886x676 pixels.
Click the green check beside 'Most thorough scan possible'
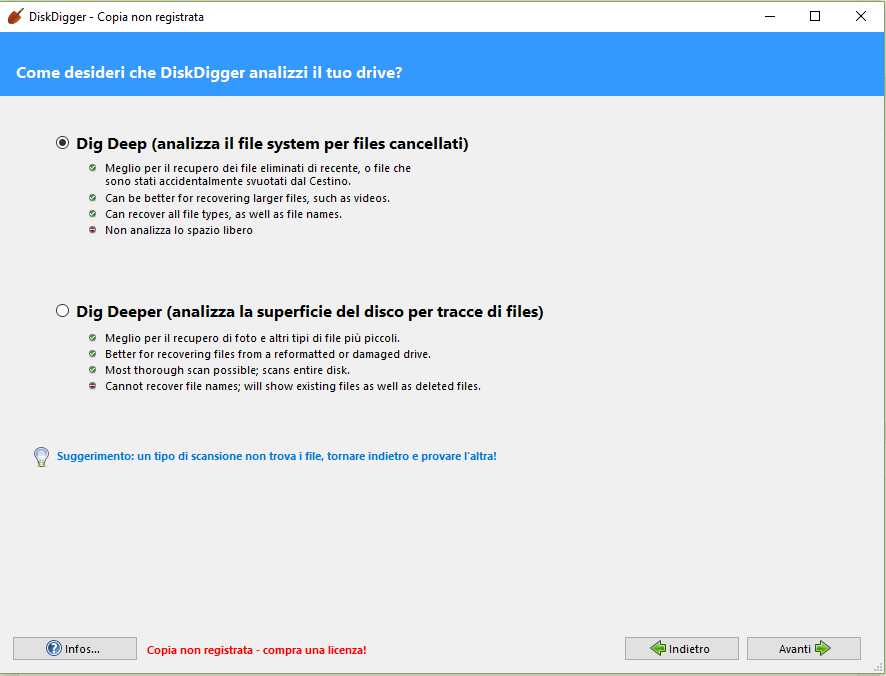[93, 370]
